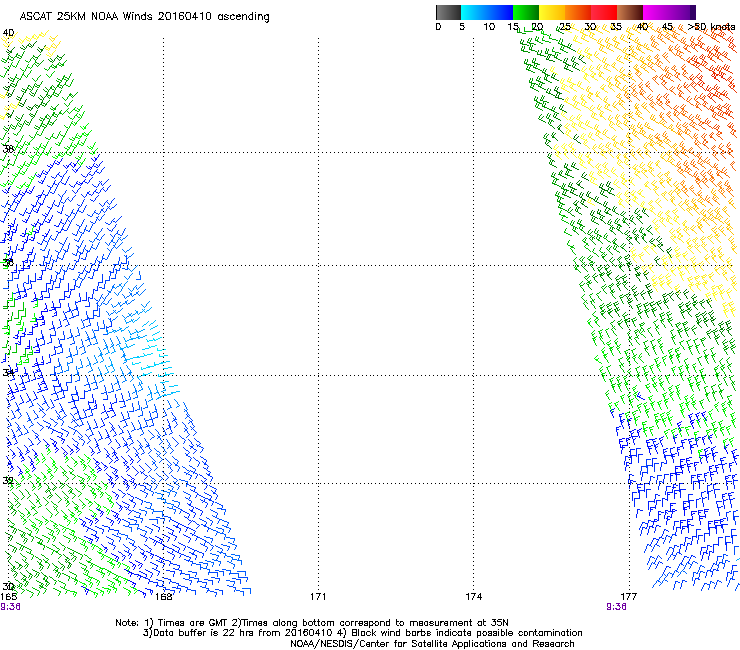
Task: Click the 174 longitude axis label
Action: (473, 597)
